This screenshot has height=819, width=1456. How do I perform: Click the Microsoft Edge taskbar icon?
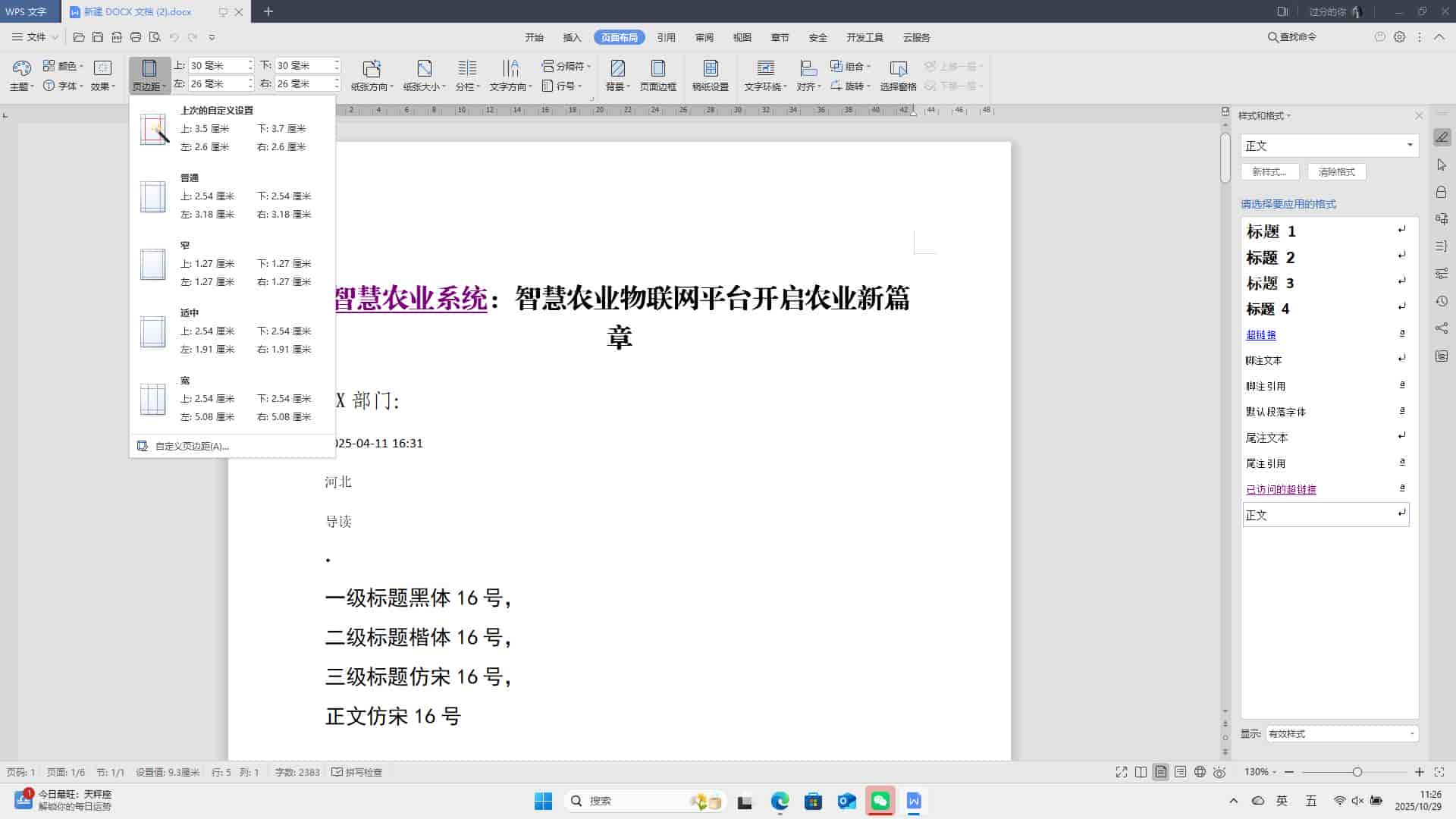pos(780,801)
